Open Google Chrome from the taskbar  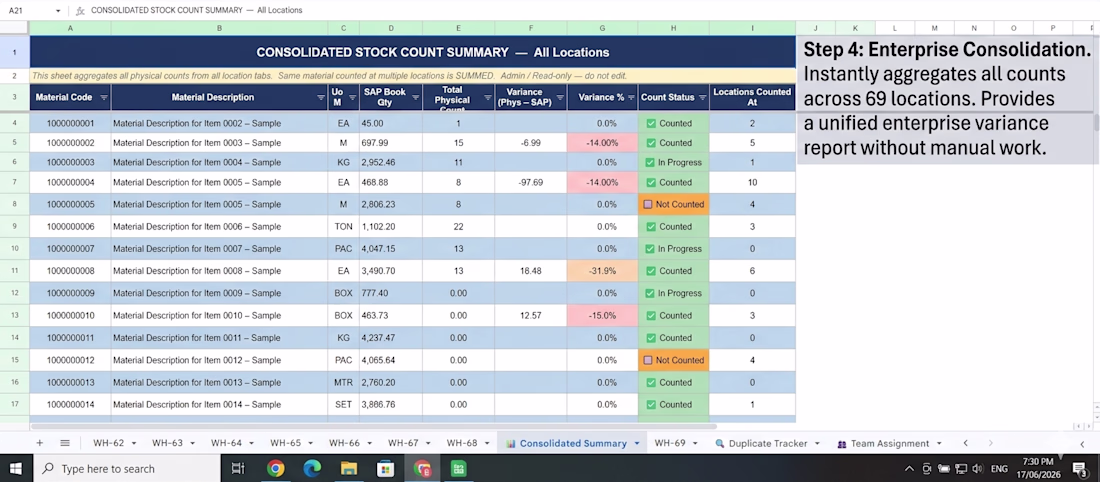click(x=276, y=468)
